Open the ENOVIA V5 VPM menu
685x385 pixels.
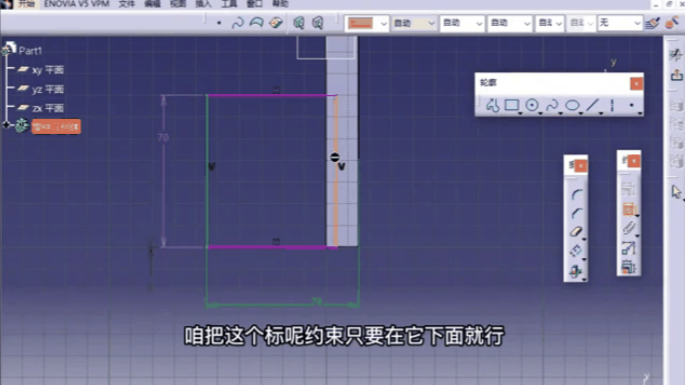[x=76, y=4]
